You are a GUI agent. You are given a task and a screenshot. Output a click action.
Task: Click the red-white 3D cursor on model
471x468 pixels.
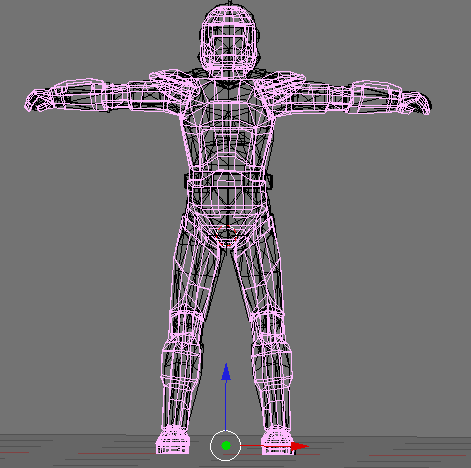226,236
